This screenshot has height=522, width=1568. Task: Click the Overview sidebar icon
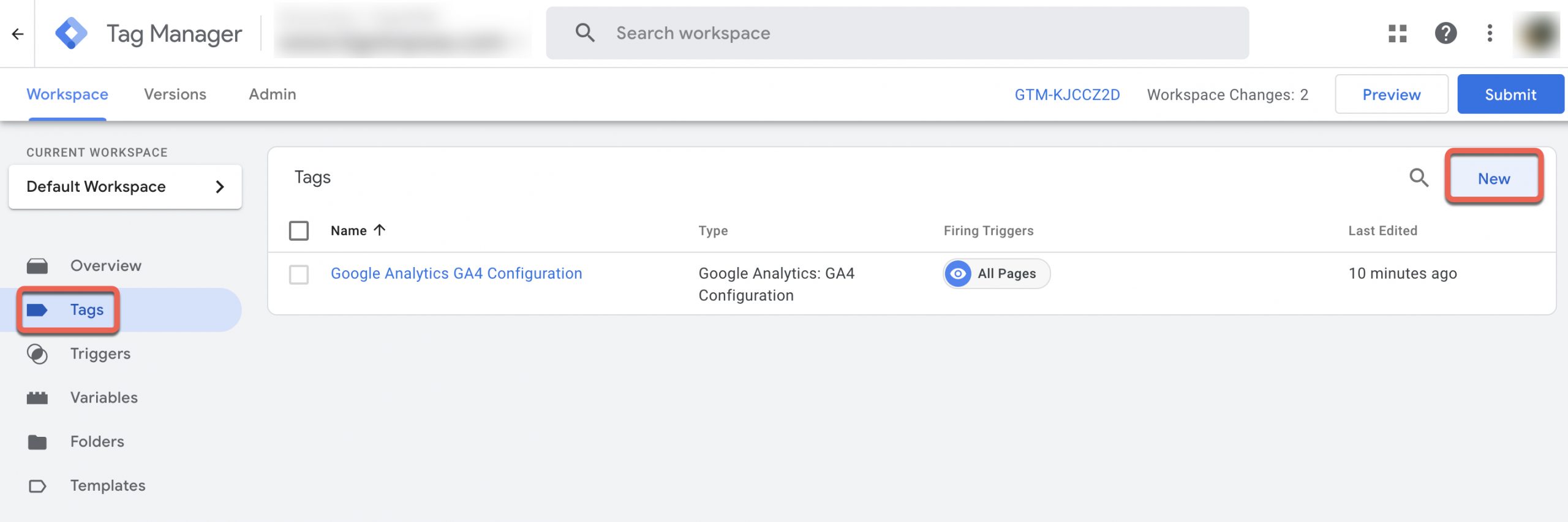pyautogui.click(x=37, y=266)
